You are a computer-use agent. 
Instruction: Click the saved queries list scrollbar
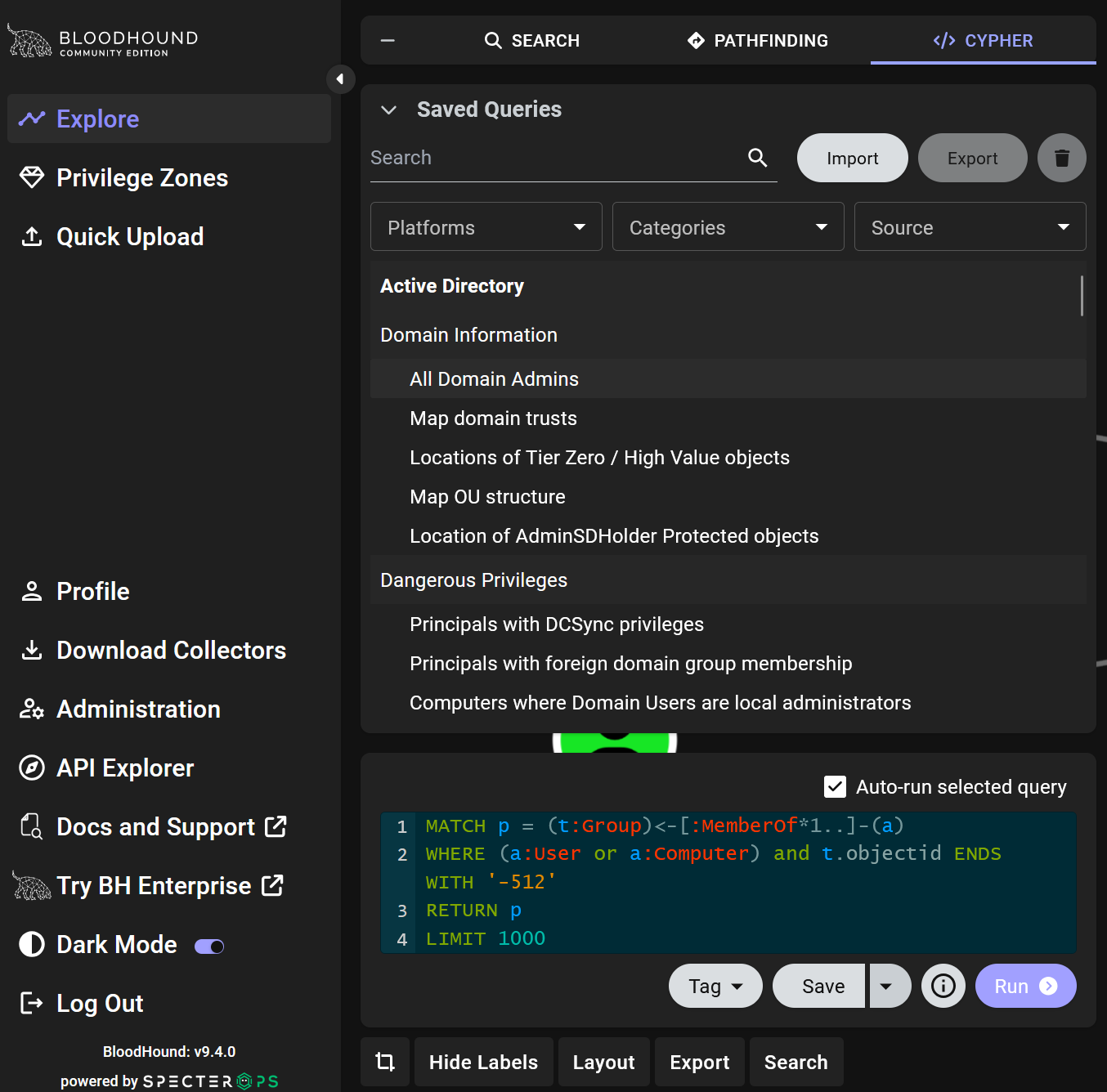click(1082, 296)
